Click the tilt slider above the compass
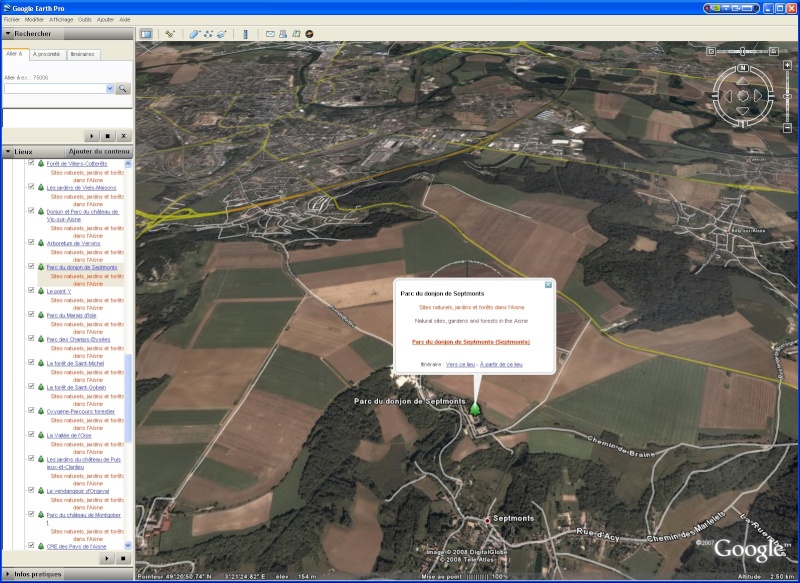 tap(743, 51)
